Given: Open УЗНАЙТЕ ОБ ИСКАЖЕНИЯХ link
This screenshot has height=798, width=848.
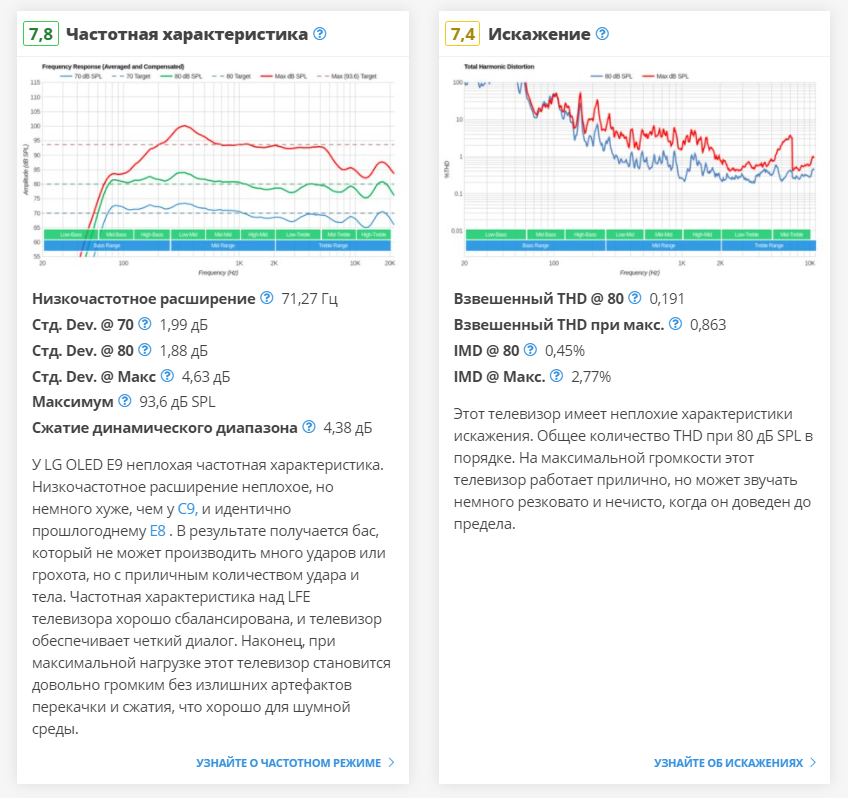Looking at the screenshot, I should tap(728, 763).
